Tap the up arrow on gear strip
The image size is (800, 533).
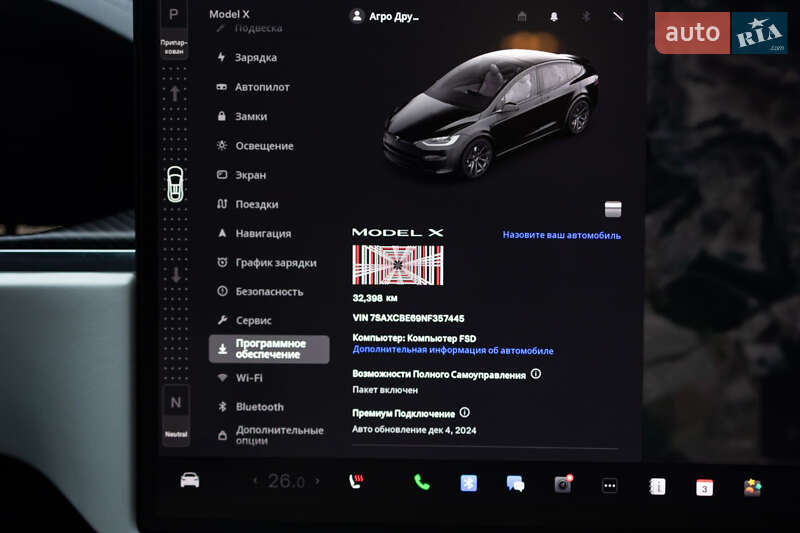175,94
